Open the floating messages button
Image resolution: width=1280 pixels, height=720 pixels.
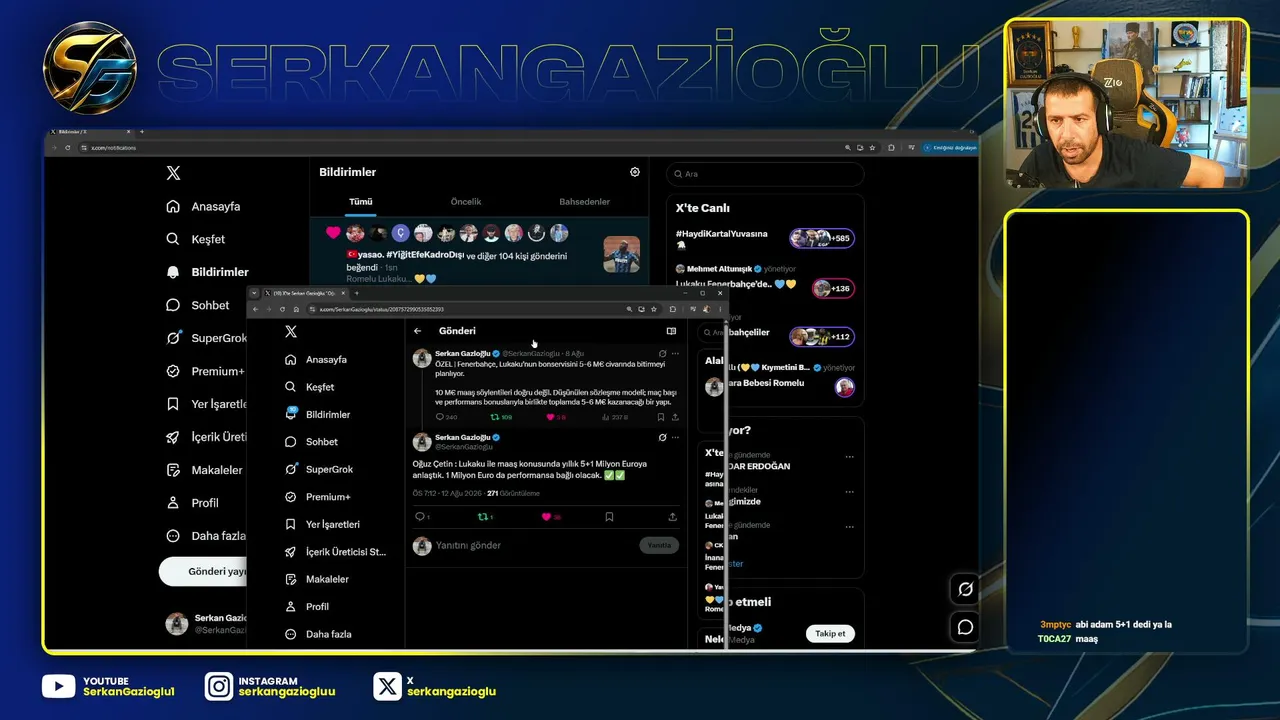click(965, 627)
